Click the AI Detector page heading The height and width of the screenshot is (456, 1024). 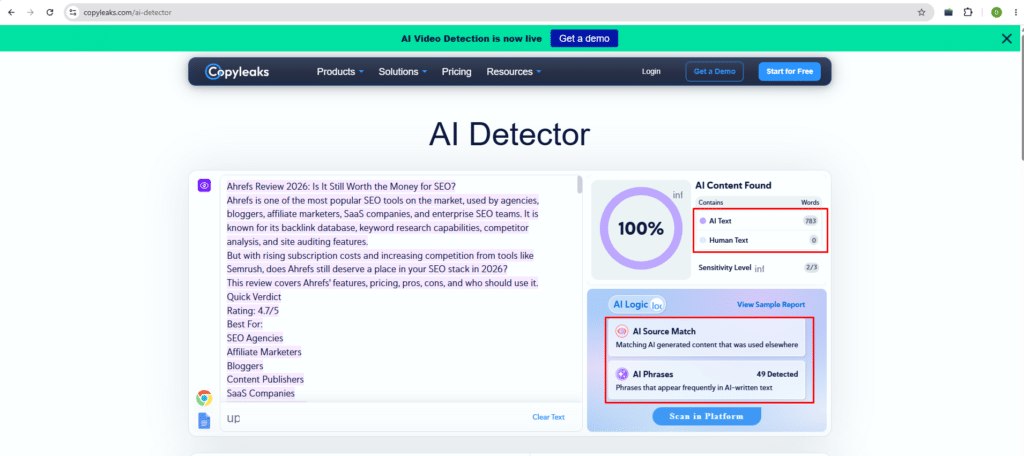click(x=509, y=135)
